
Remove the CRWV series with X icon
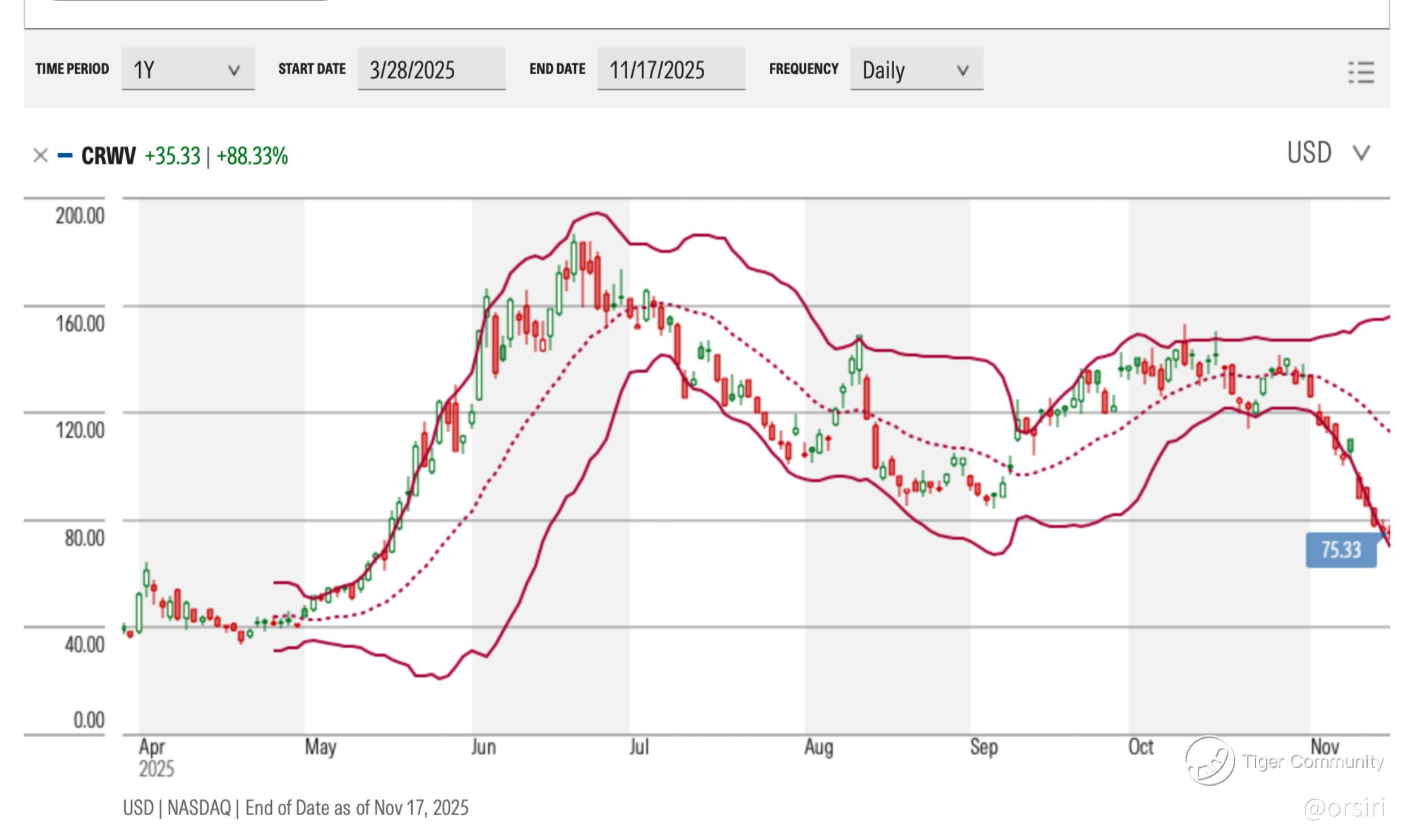(x=40, y=155)
